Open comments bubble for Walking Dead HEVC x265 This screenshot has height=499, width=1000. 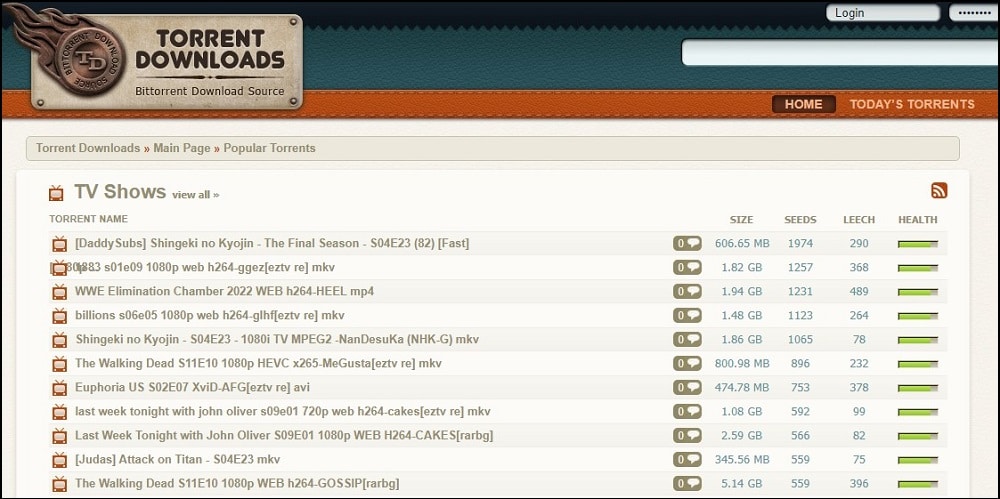[687, 363]
